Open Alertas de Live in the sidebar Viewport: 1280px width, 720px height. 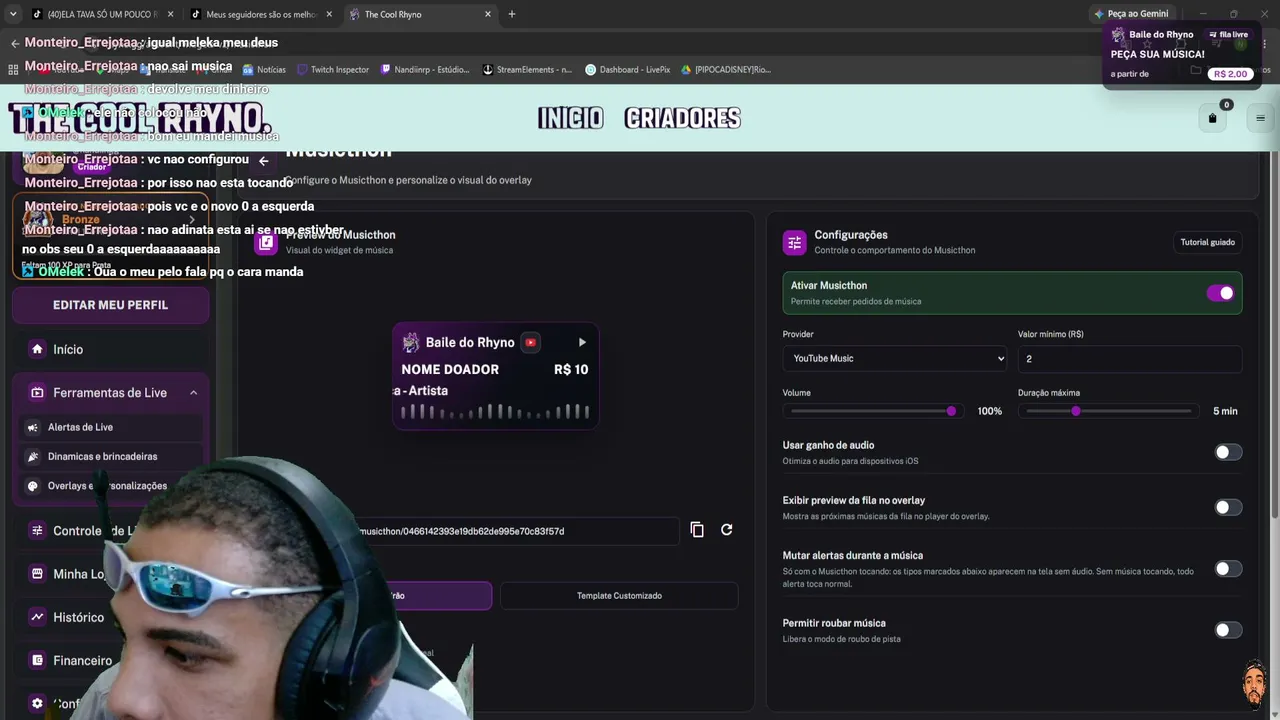tap(110, 427)
